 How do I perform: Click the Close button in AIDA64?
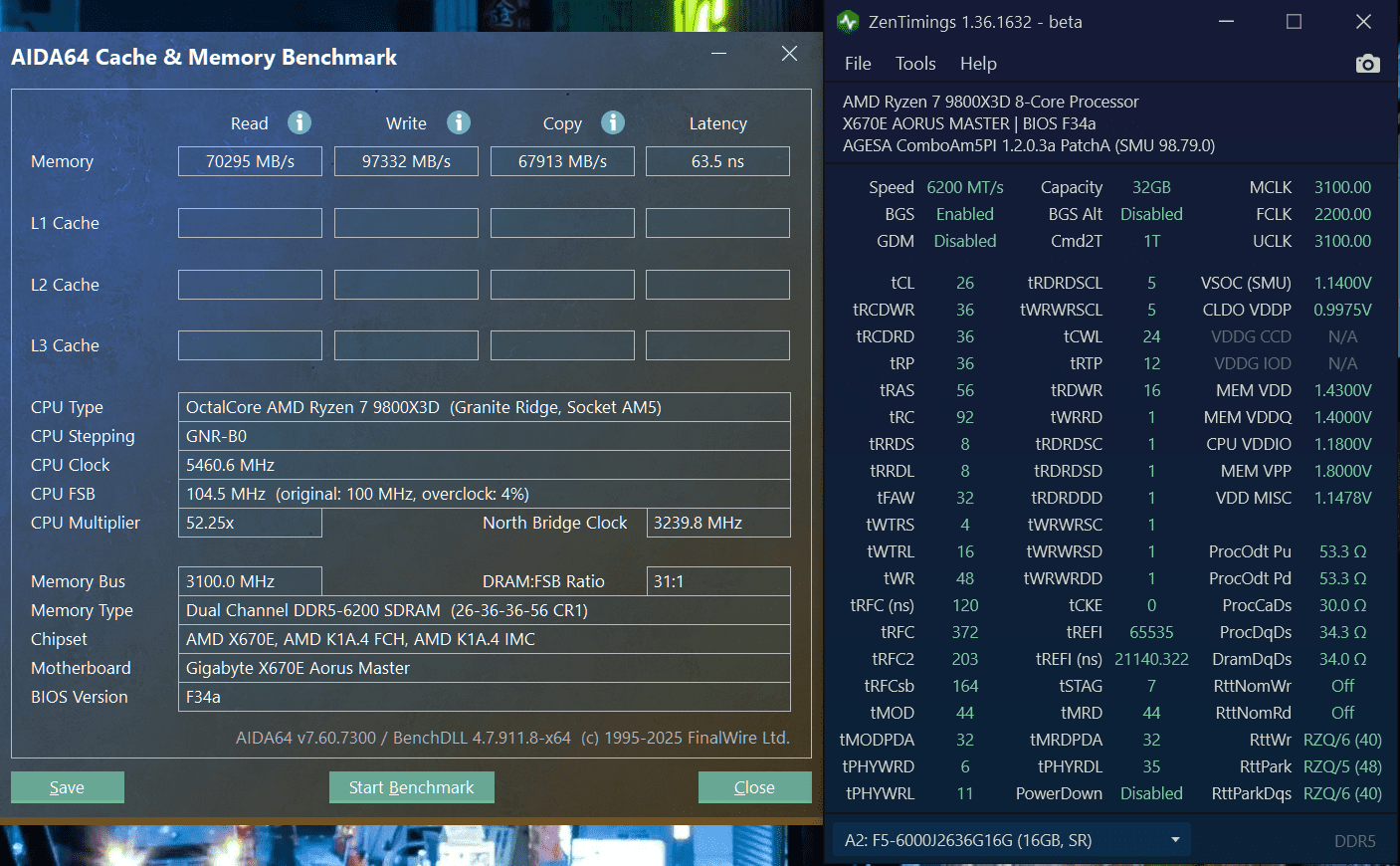click(754, 787)
